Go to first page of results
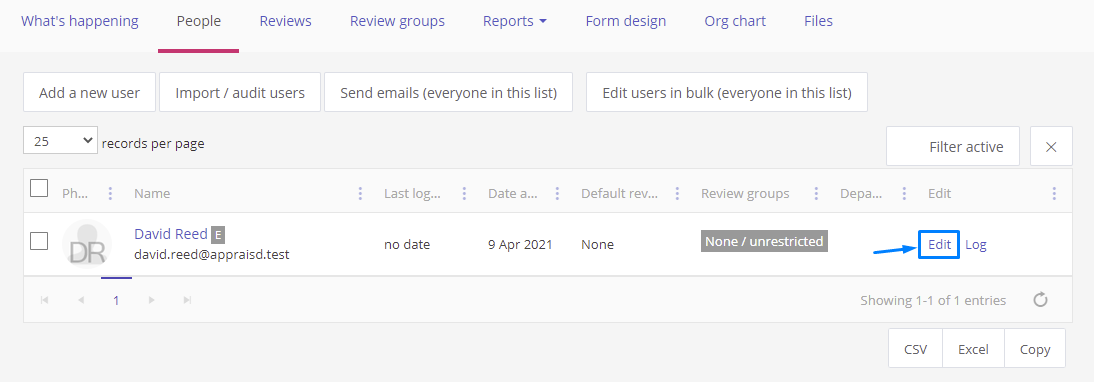Image resolution: width=1094 pixels, height=382 pixels. point(45,300)
